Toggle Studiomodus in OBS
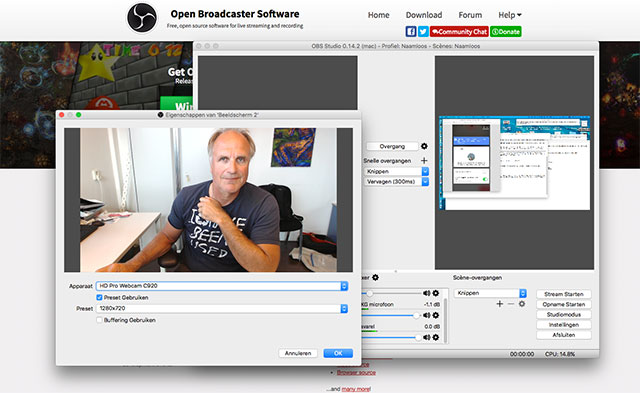Screen dimensions: 640x393 (564, 315)
